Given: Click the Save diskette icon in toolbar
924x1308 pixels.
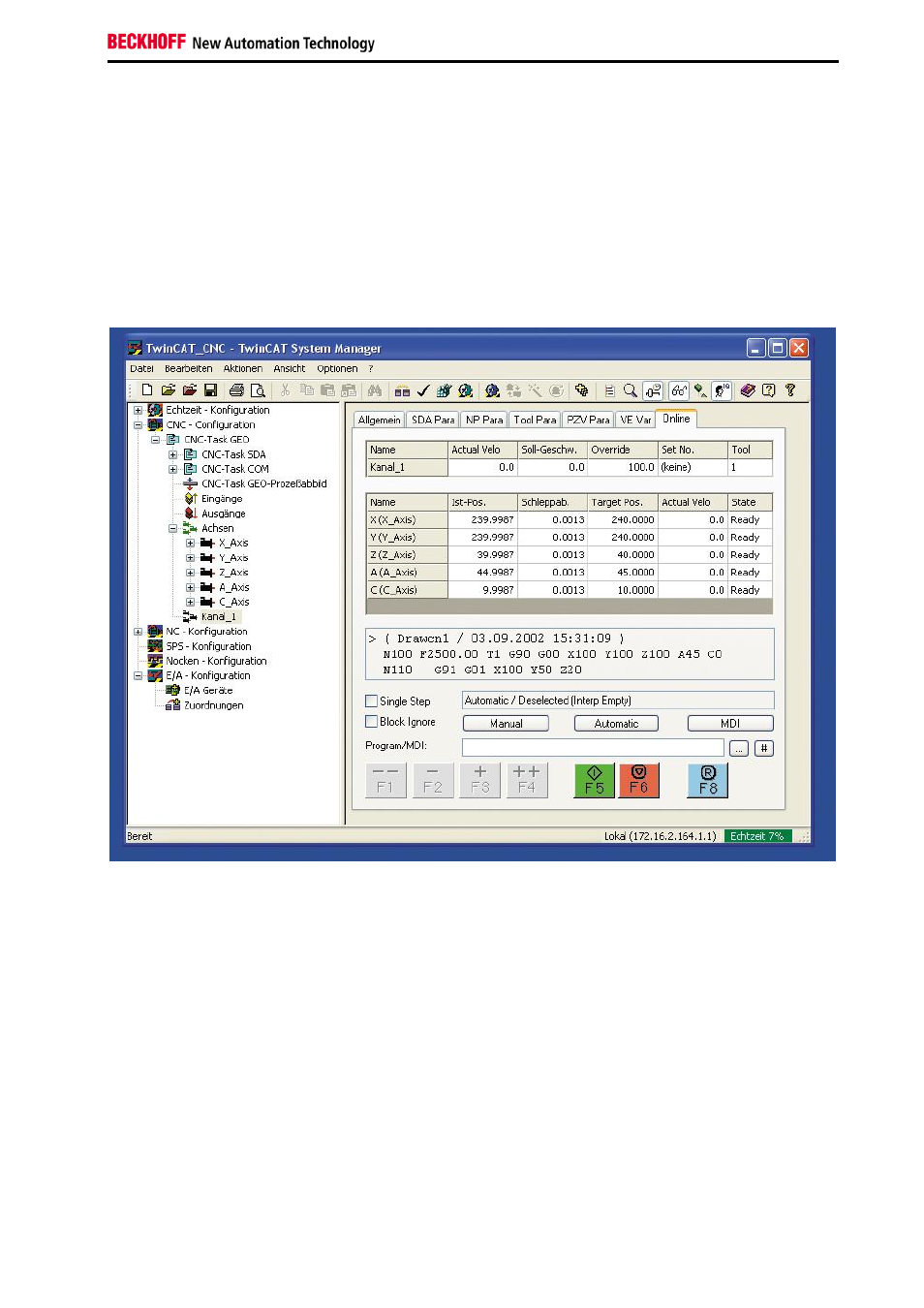Looking at the screenshot, I should point(210,390).
